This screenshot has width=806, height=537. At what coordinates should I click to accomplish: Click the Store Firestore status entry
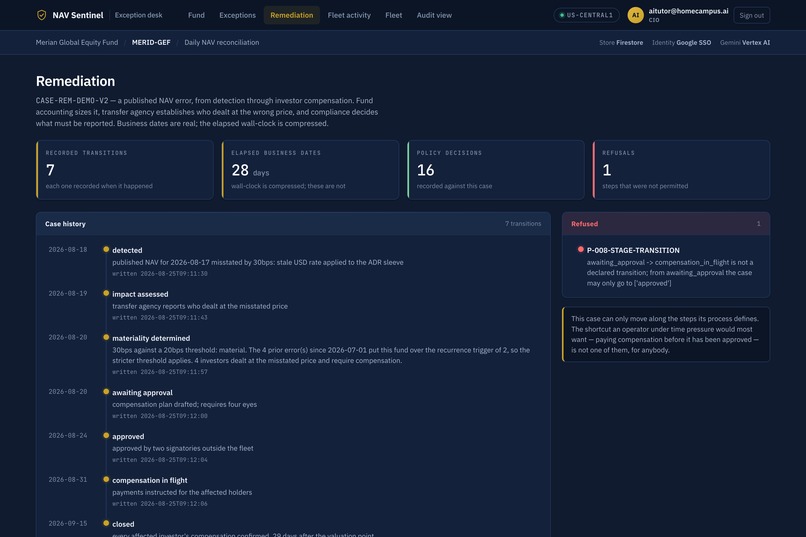click(621, 43)
